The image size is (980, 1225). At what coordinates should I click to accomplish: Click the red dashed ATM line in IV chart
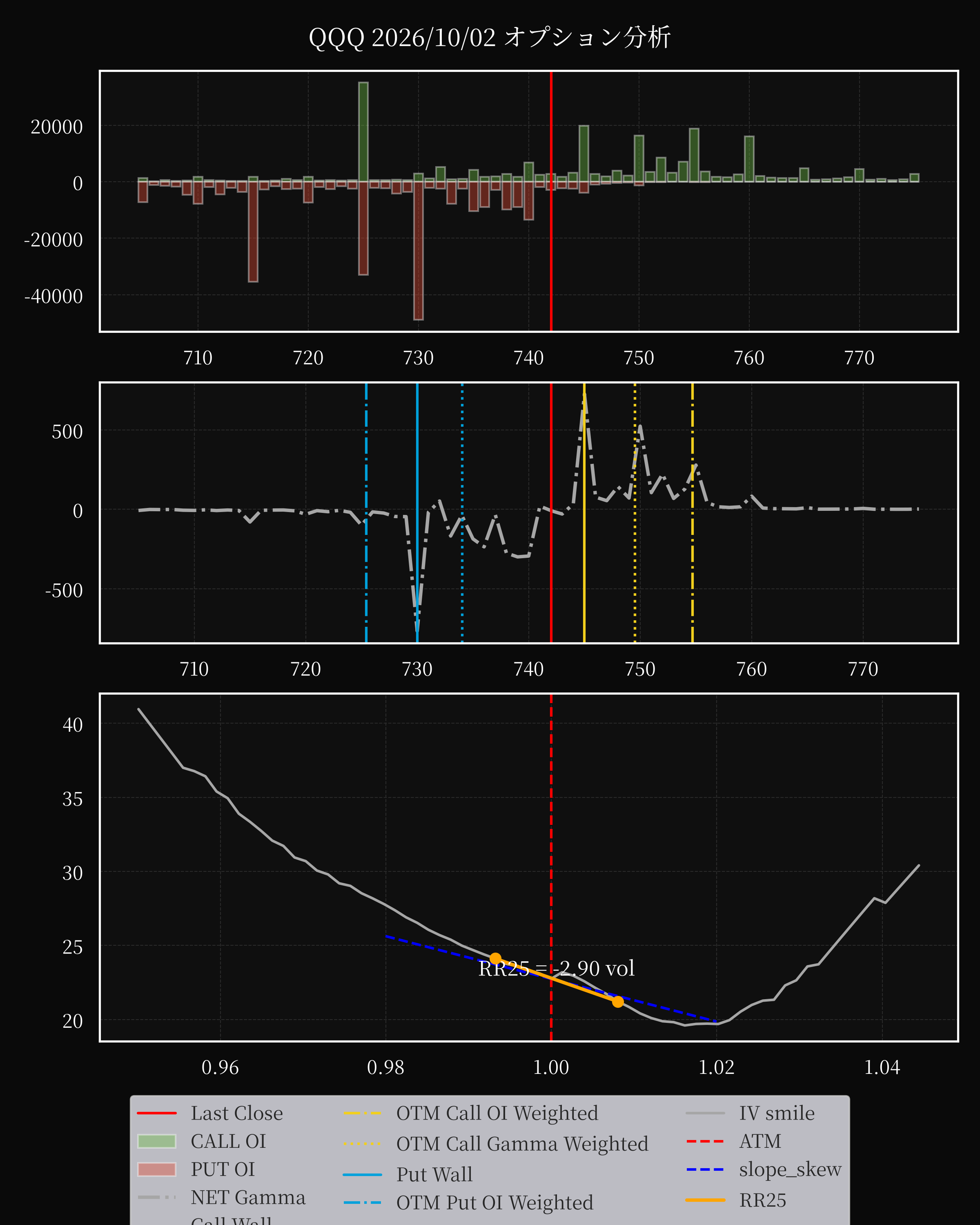point(551,868)
